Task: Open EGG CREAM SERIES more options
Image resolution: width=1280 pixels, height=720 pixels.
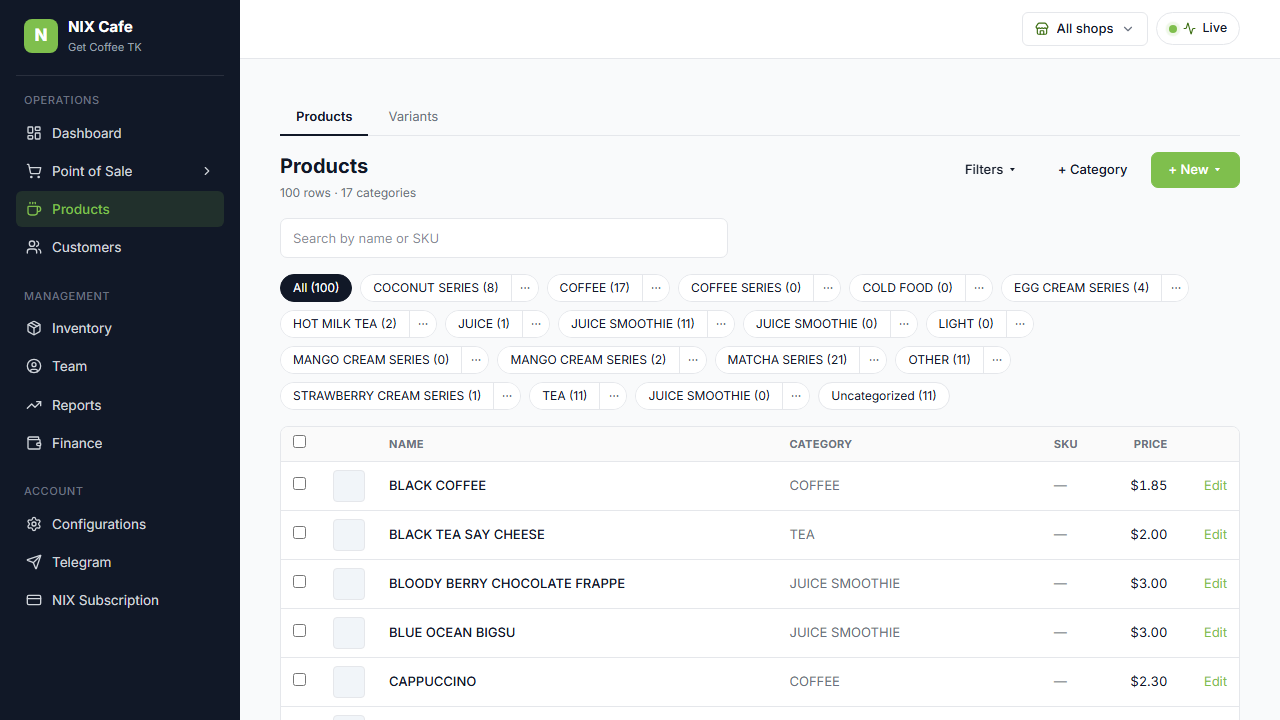Action: click(x=1176, y=288)
